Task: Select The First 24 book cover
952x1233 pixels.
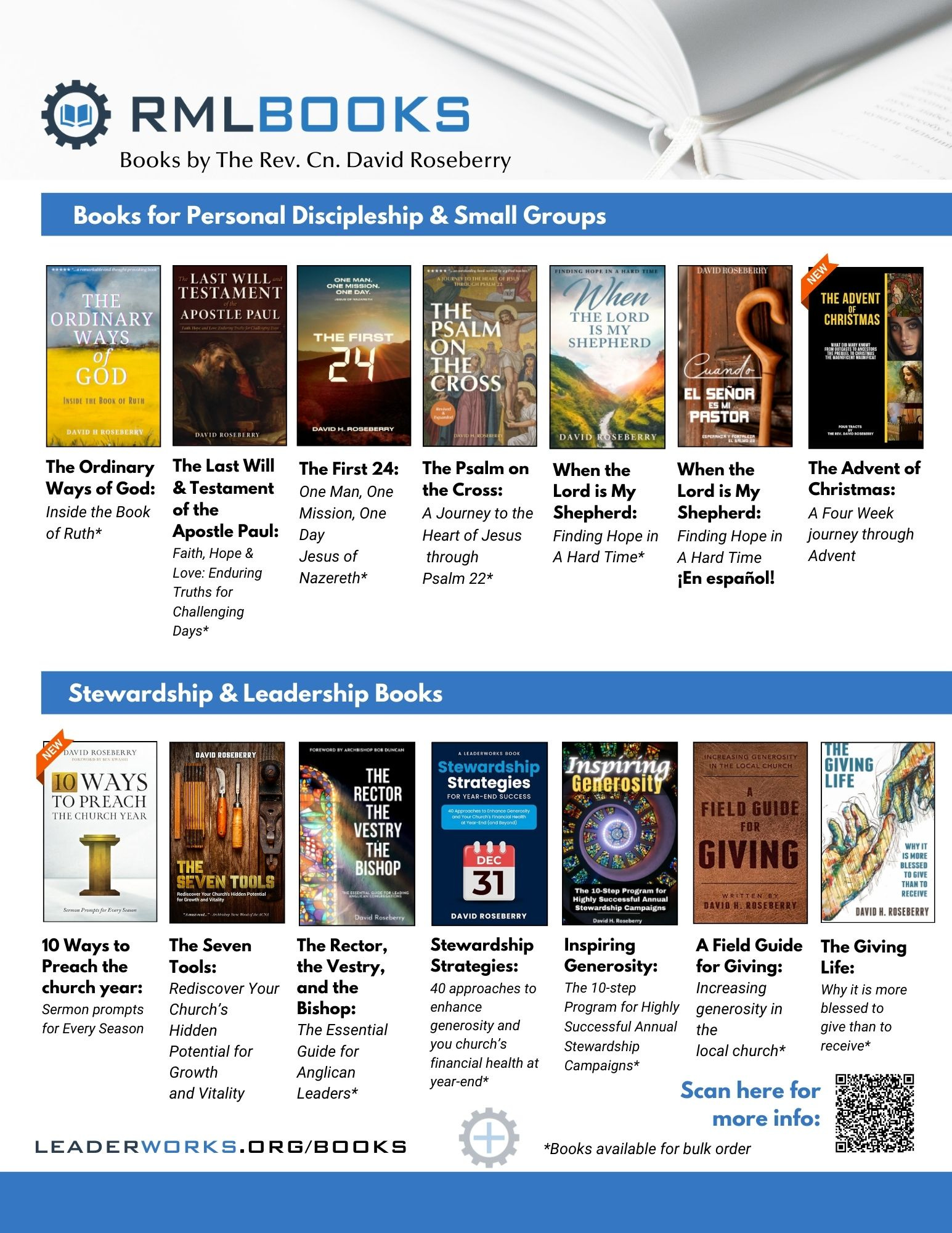Action: 354,356
